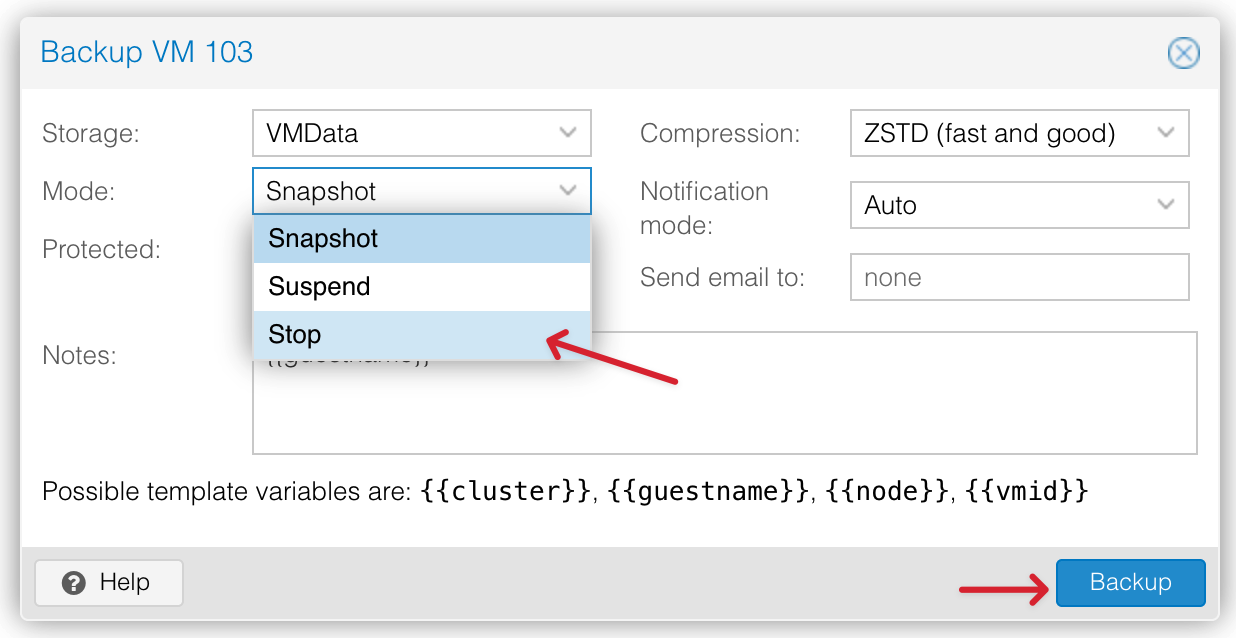Screen dimensions: 1236x638
Task: Open Help via the Help button label
Action: tap(125, 583)
